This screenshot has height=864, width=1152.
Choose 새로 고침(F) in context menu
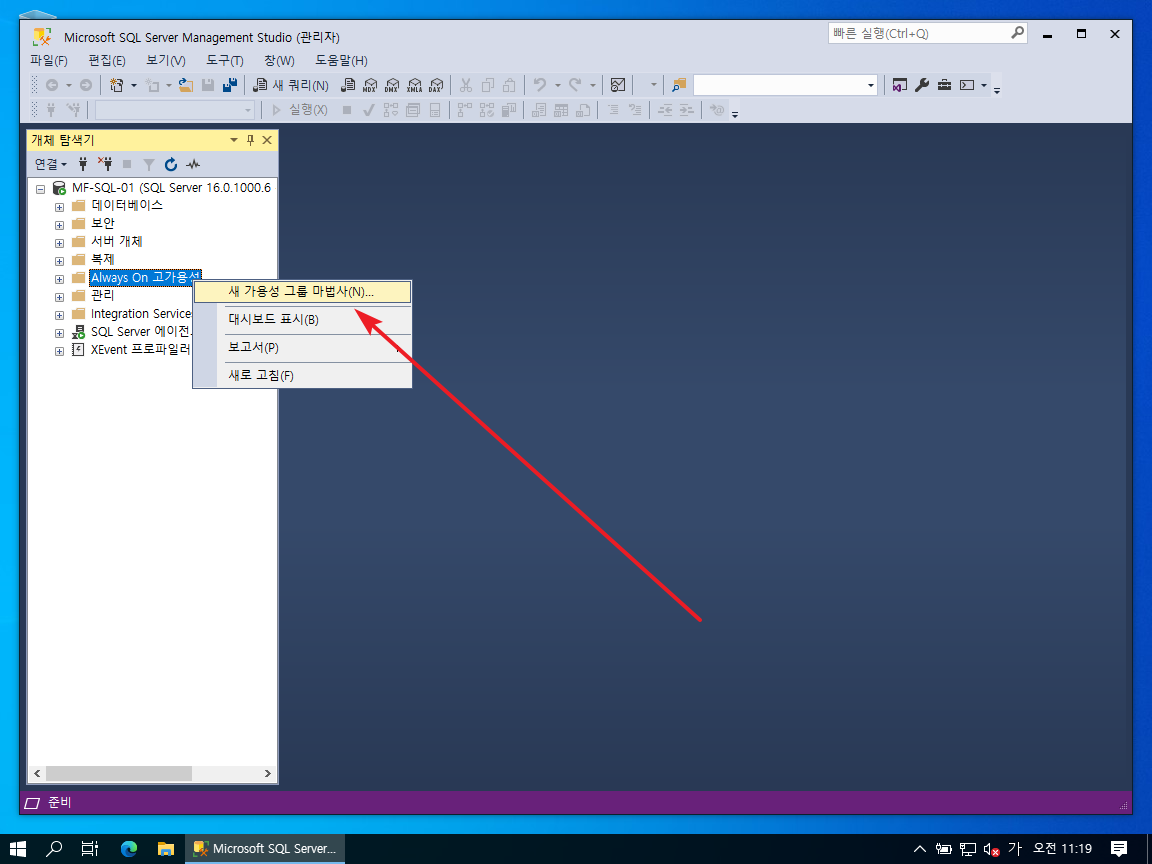pos(302,375)
